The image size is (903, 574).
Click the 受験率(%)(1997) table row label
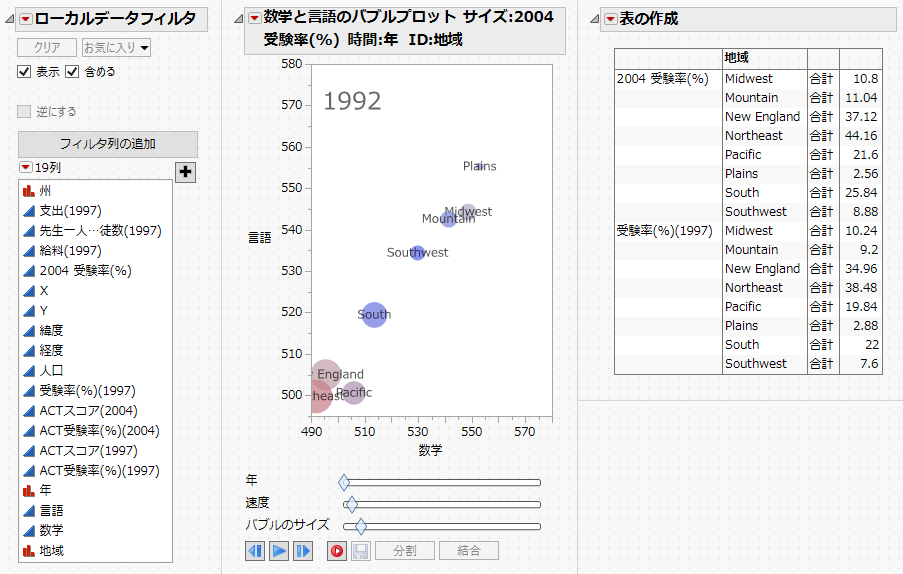[665, 231]
